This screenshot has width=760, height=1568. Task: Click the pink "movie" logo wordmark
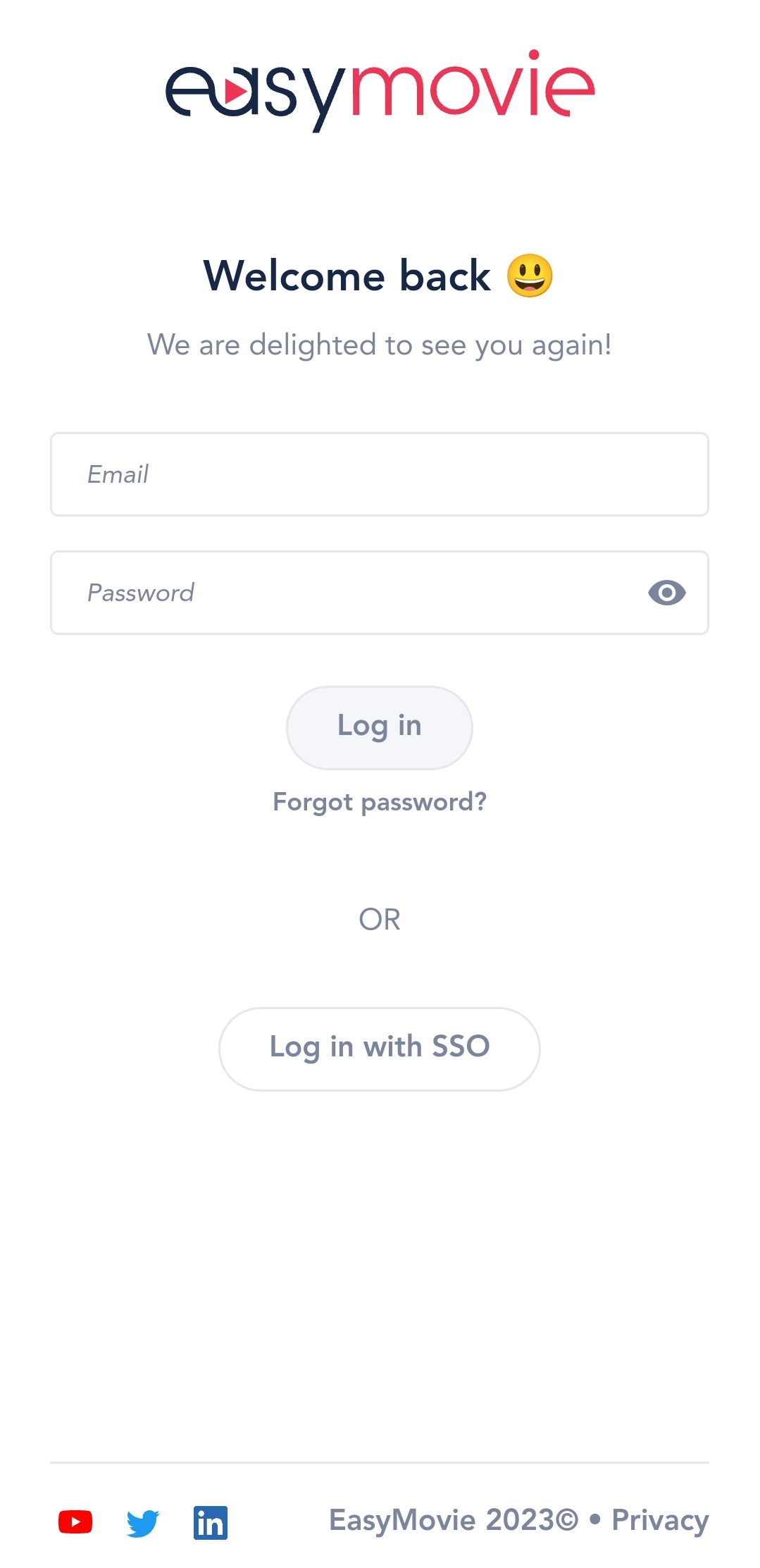473,88
